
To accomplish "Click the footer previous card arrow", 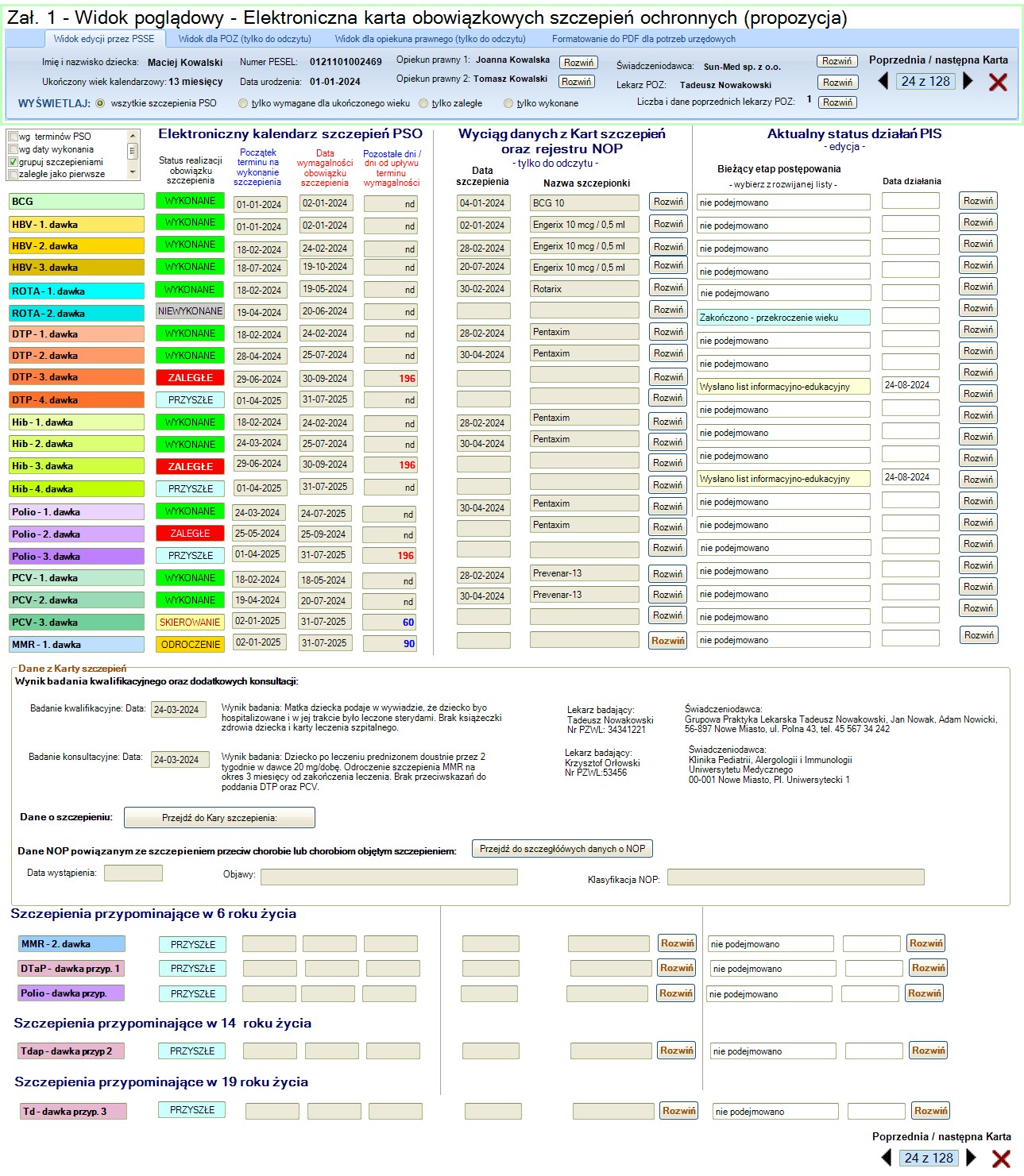I will point(886,1158).
